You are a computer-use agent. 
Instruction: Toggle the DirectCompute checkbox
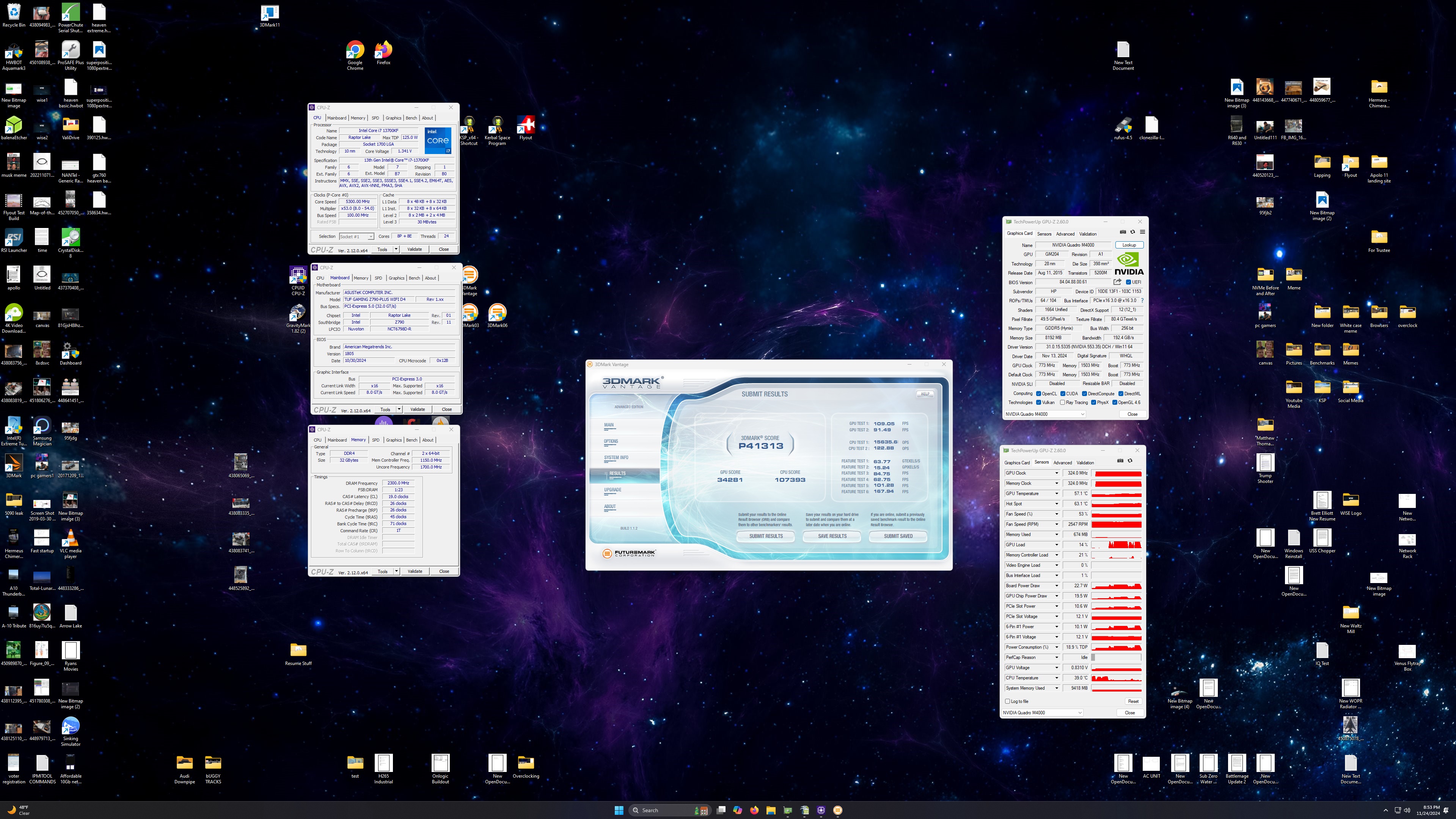point(1084,393)
